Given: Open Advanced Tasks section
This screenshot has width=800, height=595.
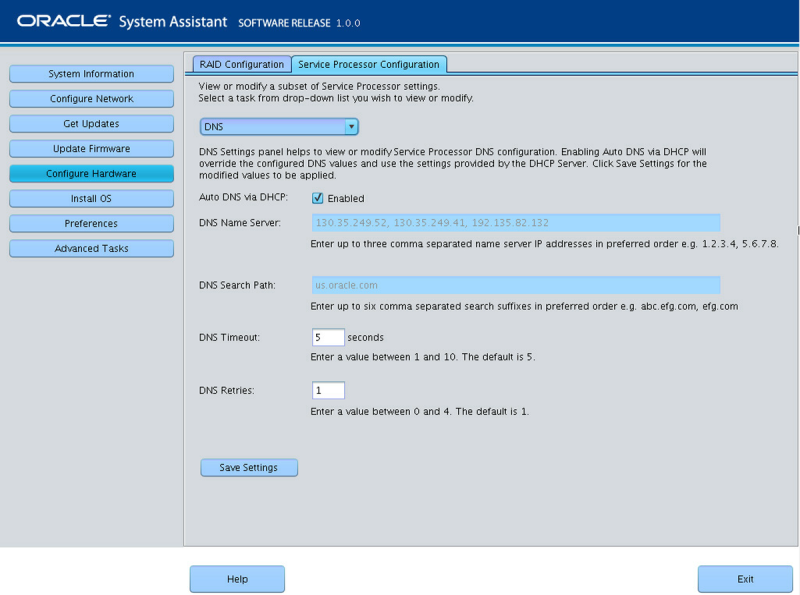Looking at the screenshot, I should point(91,249).
